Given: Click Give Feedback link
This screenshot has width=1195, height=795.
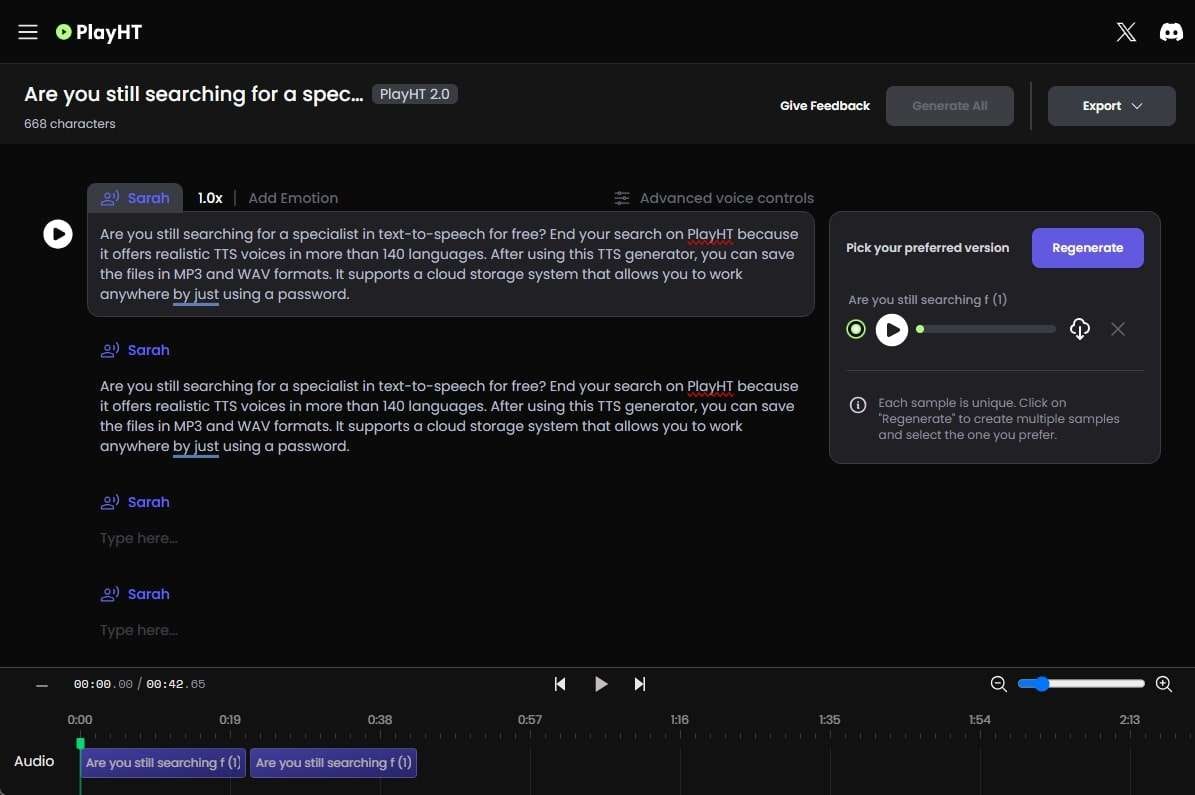Looking at the screenshot, I should point(825,106).
